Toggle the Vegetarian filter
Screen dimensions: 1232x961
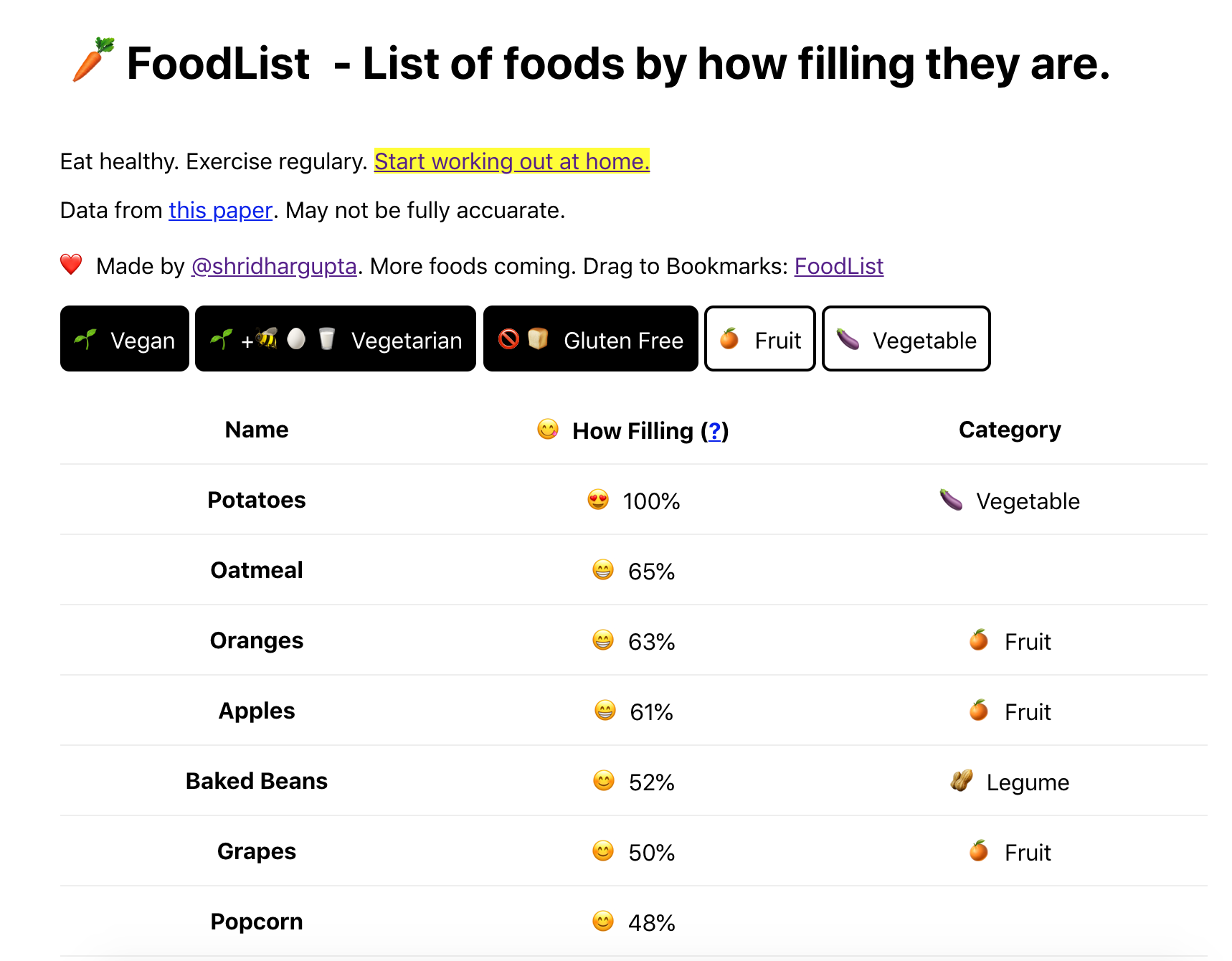point(335,339)
